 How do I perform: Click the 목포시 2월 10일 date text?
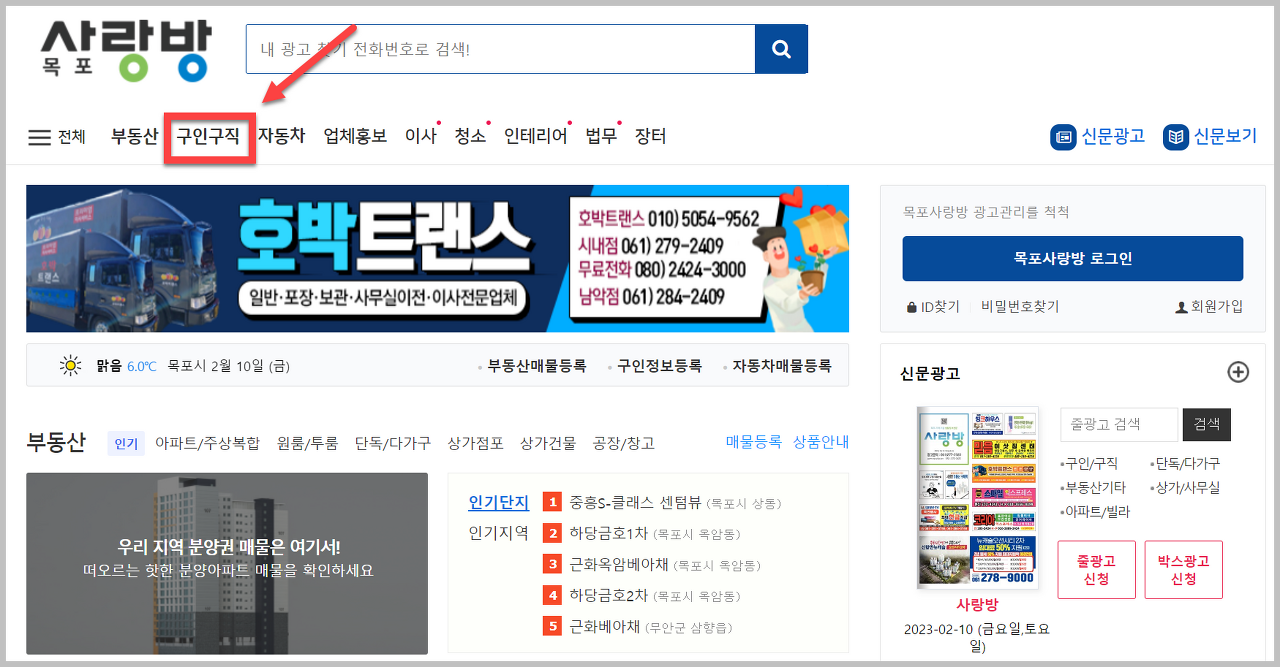(x=229, y=366)
